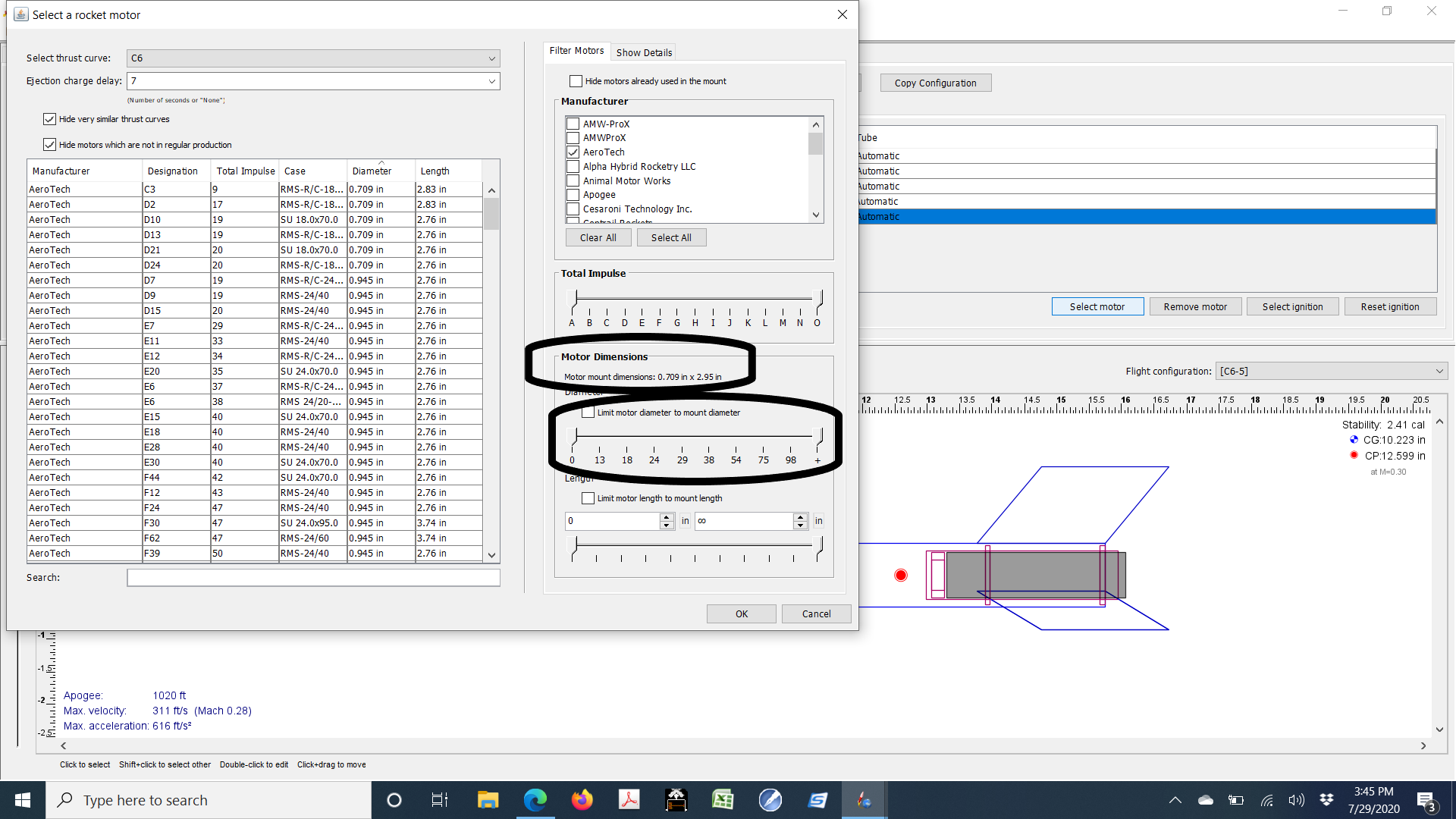Screen dimensions: 1456x819
Task: Open Excel from the taskbar
Action: [x=723, y=800]
